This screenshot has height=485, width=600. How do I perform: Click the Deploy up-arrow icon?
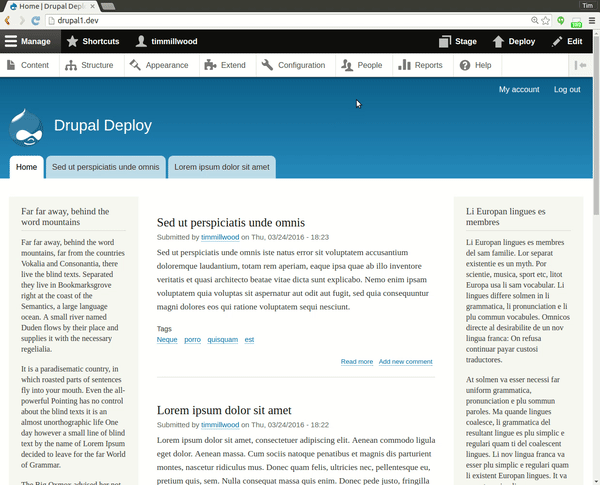point(498,41)
